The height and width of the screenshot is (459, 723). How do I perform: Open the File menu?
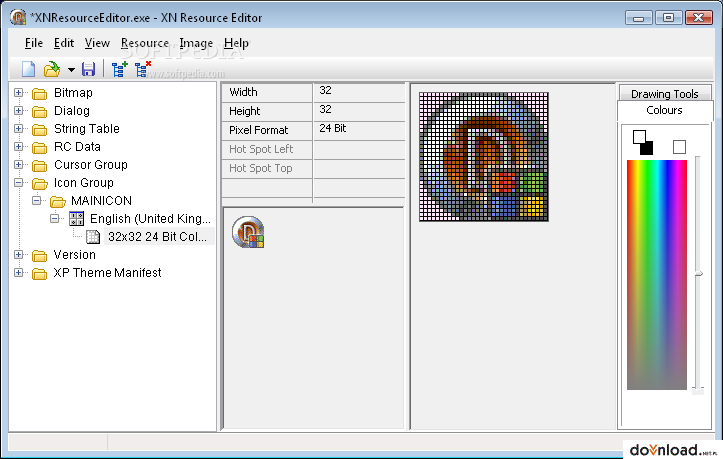pos(34,43)
